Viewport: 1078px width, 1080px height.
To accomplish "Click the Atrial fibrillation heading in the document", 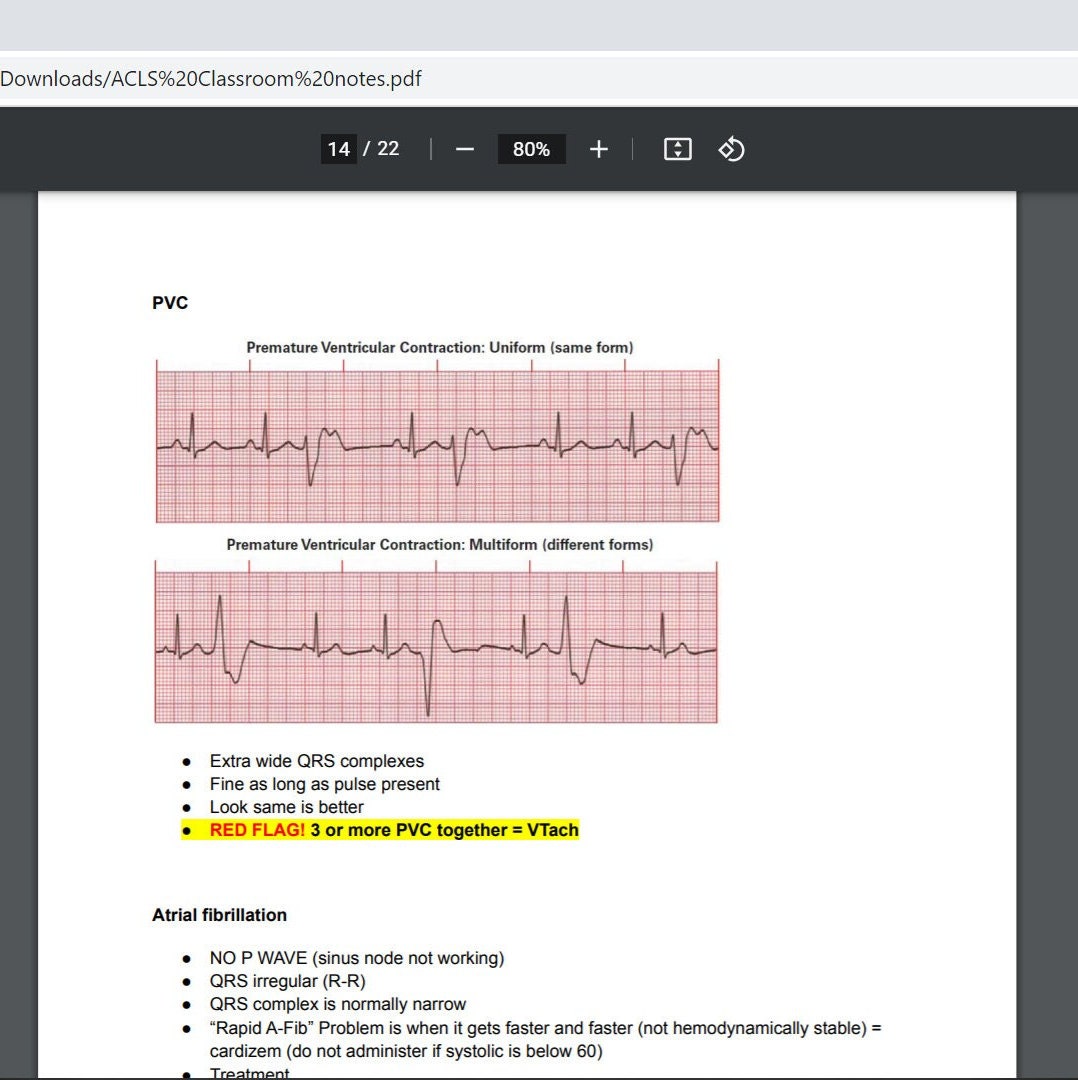I will pyautogui.click(x=218, y=915).
